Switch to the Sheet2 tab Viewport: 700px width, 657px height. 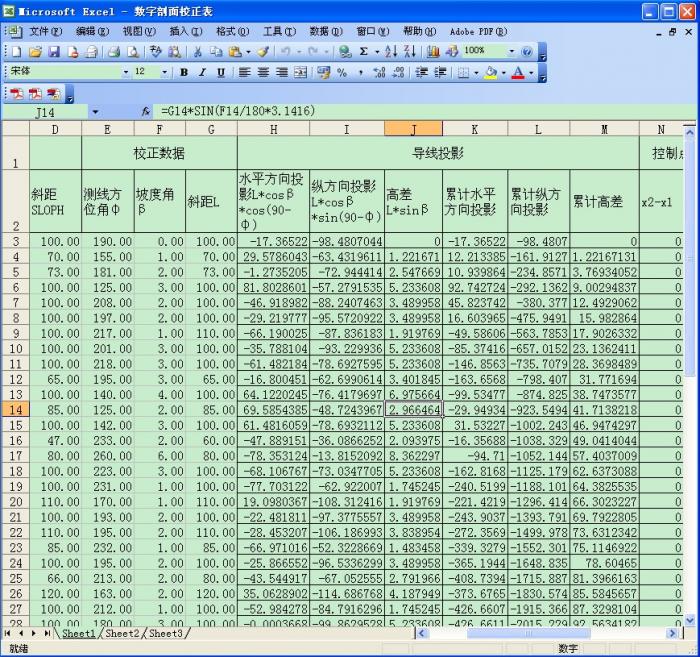(x=123, y=633)
